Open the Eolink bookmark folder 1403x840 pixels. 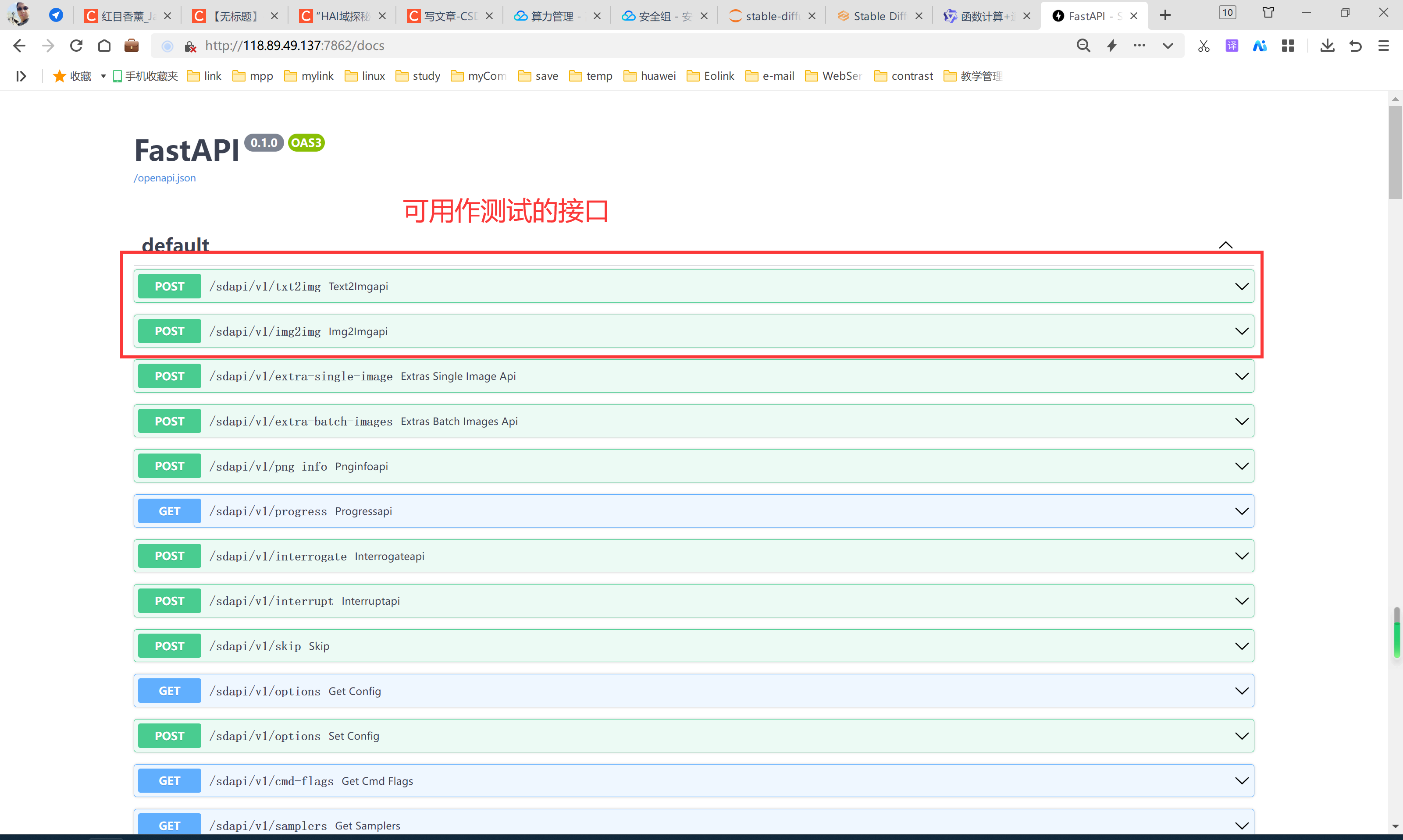710,76
